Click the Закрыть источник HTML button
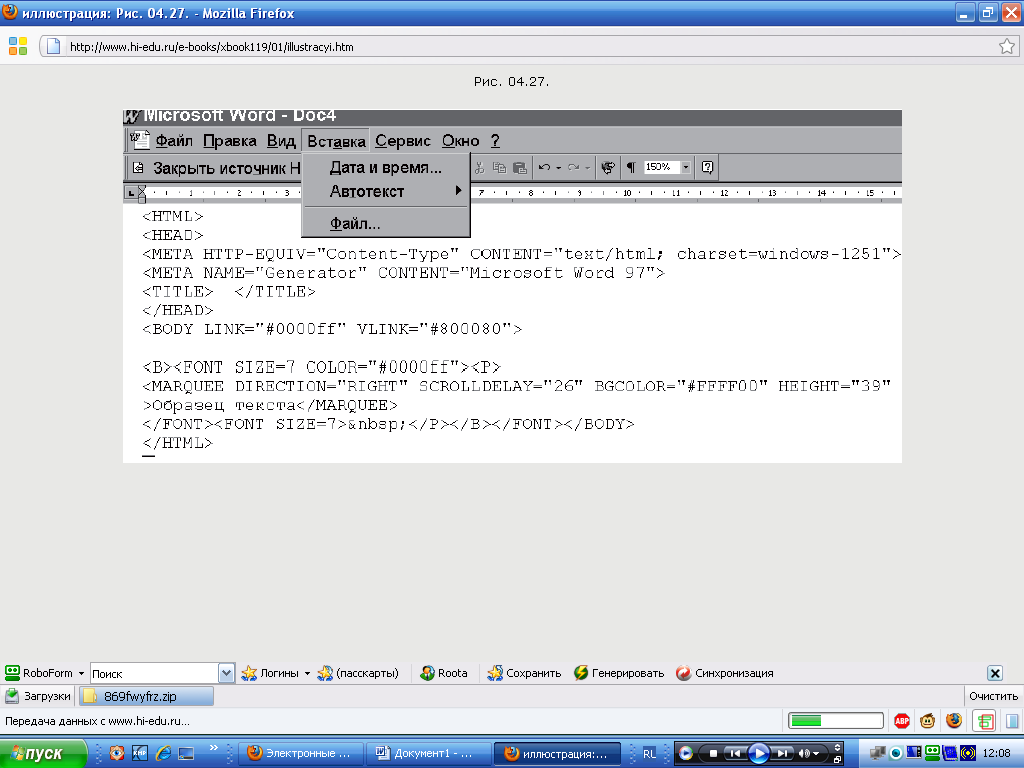Screen dimensions: 1024x768 pos(216,168)
